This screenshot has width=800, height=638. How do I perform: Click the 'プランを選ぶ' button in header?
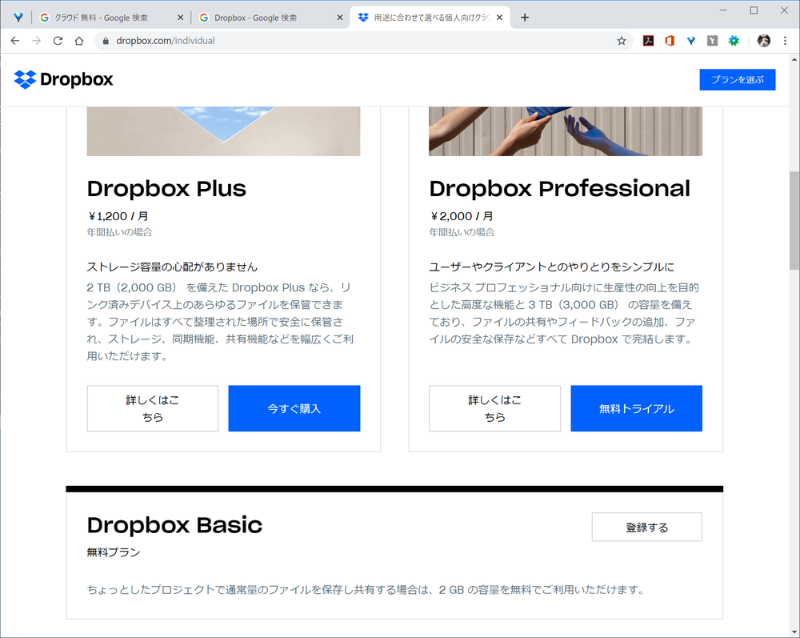(737, 80)
